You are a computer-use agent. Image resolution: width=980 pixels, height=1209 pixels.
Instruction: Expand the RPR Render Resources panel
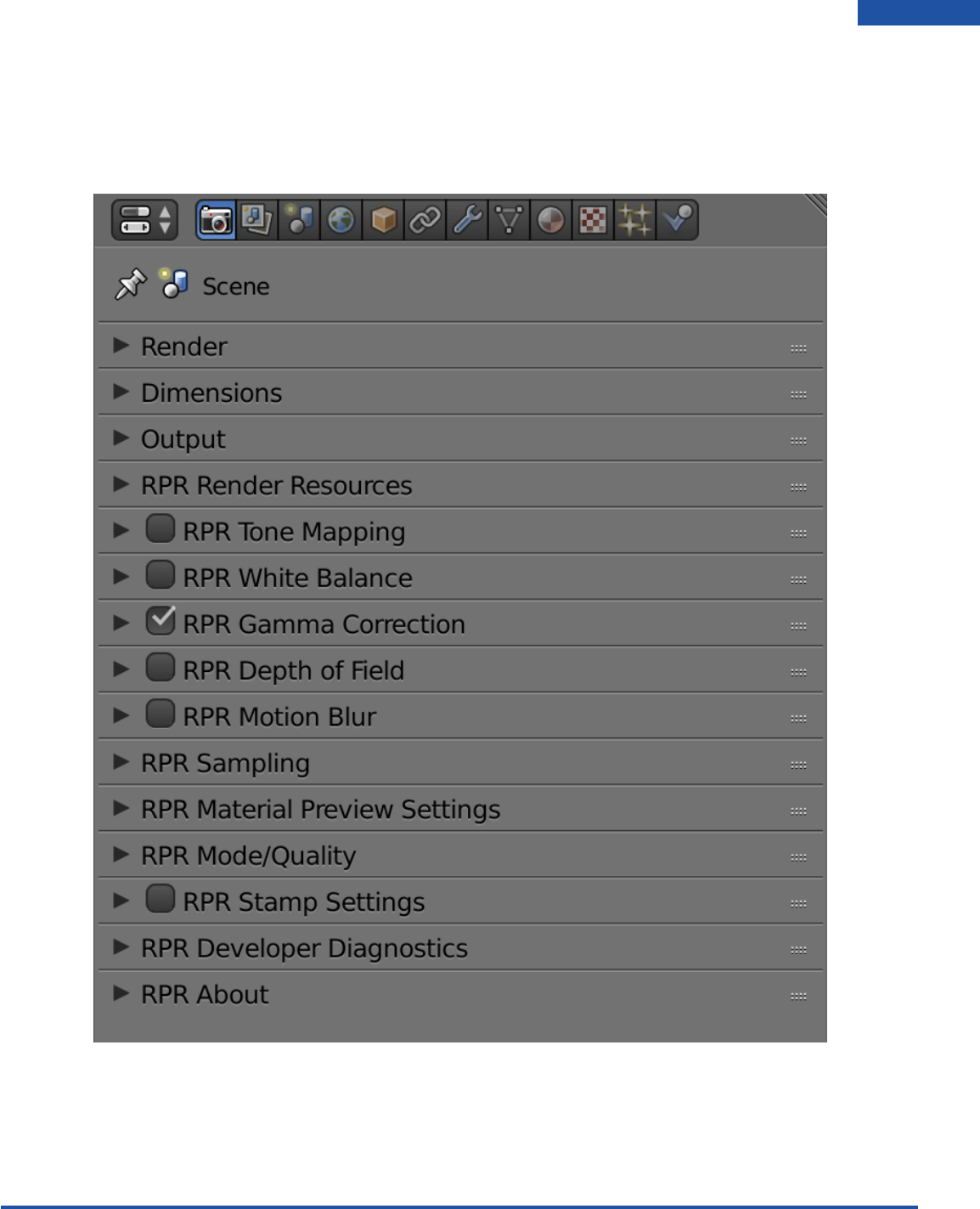pos(460,485)
